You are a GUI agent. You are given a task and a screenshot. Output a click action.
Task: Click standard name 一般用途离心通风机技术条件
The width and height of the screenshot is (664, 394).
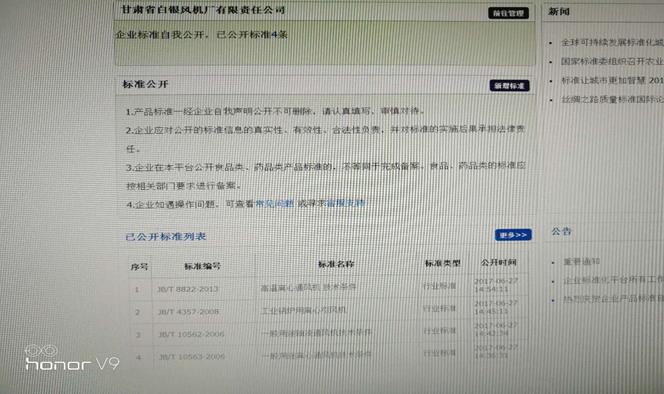coord(316,355)
